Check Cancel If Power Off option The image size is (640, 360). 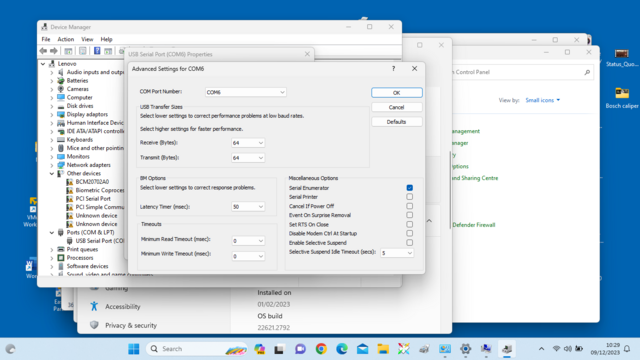(409, 206)
